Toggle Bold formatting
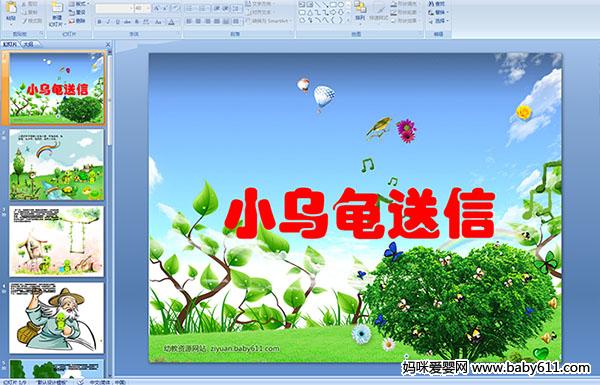 coord(99,22)
